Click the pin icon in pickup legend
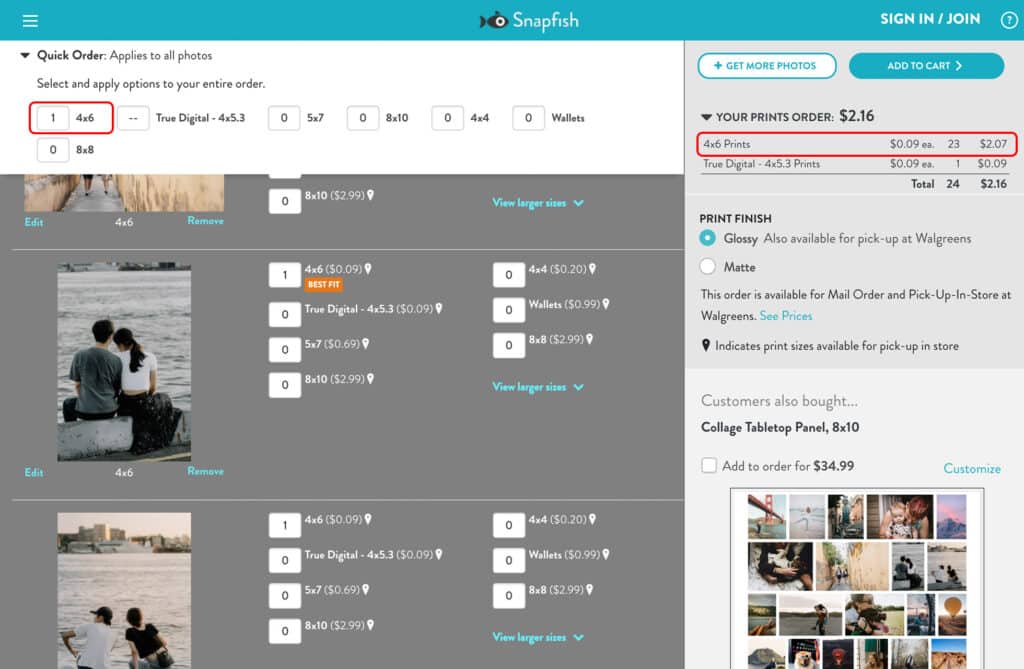 click(707, 346)
